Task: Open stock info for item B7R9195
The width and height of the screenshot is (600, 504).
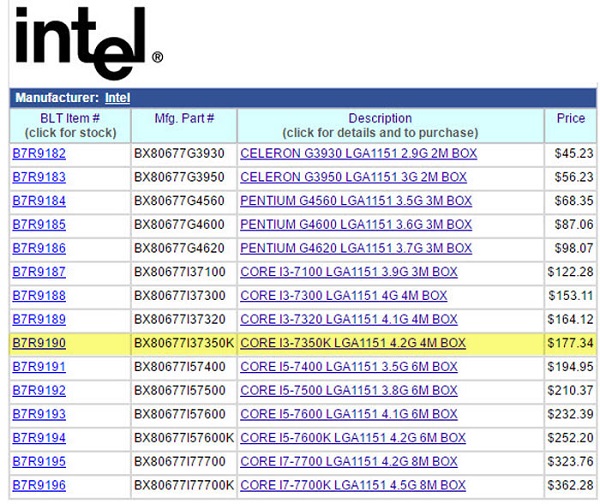Action: (39, 462)
